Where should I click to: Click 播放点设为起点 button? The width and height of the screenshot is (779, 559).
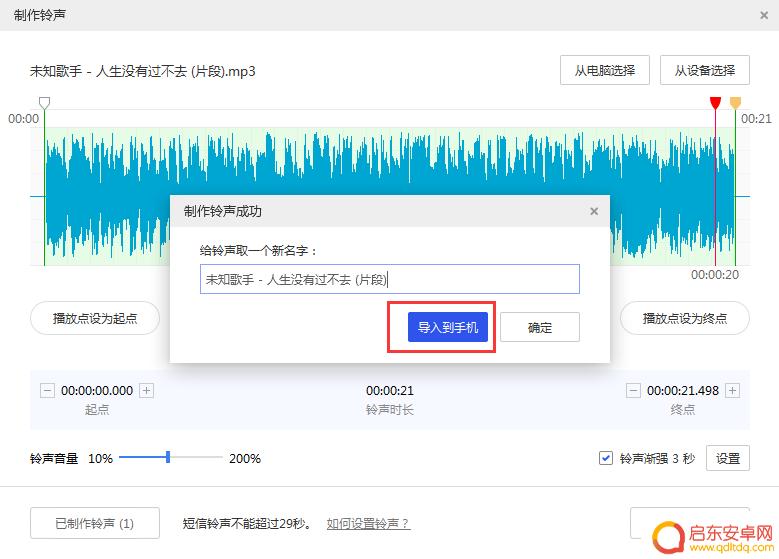95,318
